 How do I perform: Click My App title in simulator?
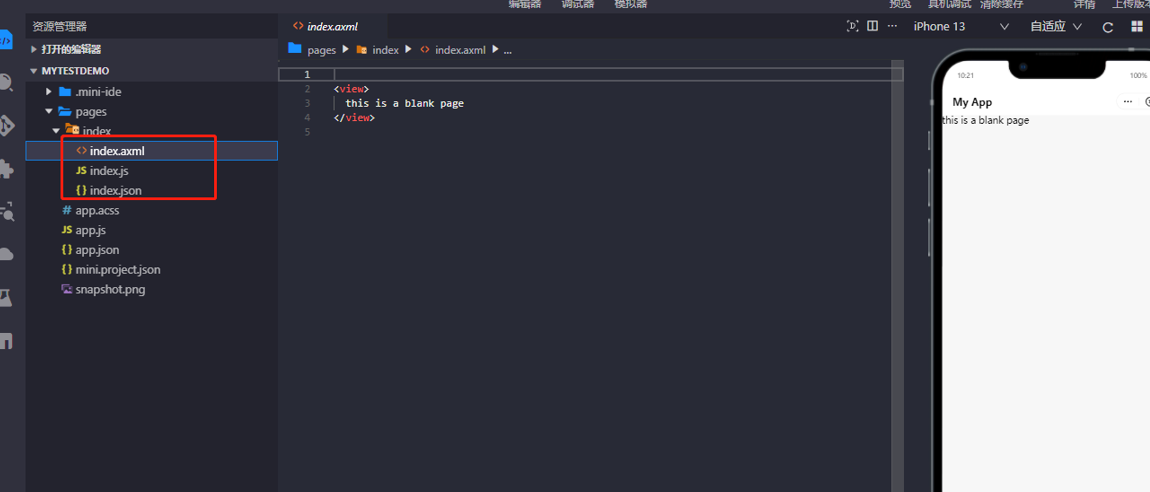click(x=972, y=102)
